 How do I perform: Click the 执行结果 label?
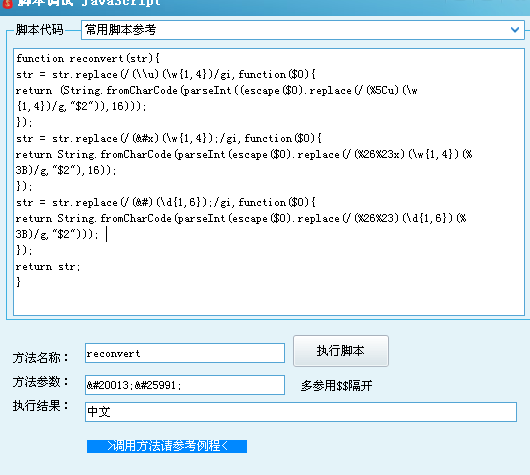tap(40, 406)
